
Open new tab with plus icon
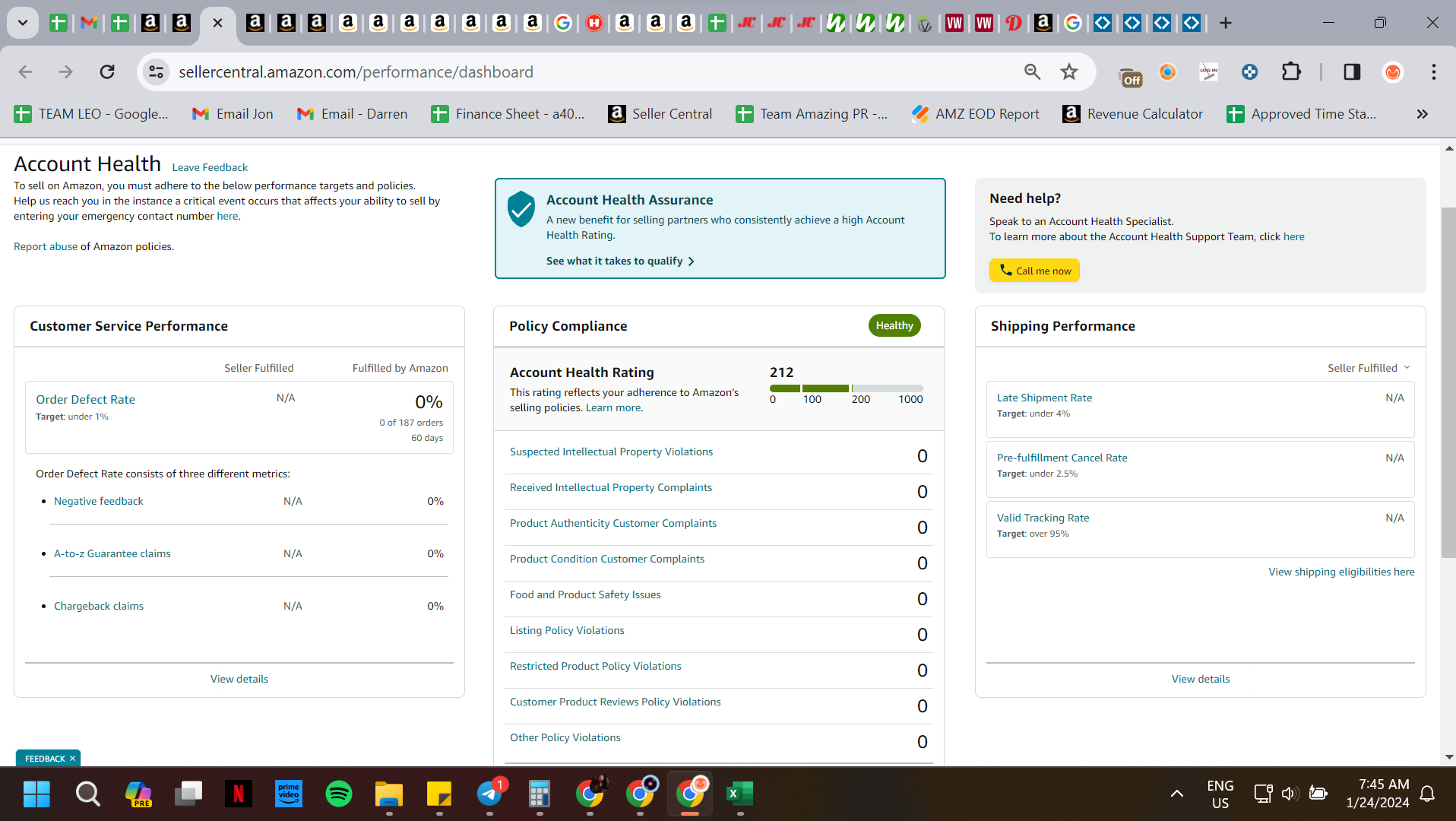point(1226,23)
